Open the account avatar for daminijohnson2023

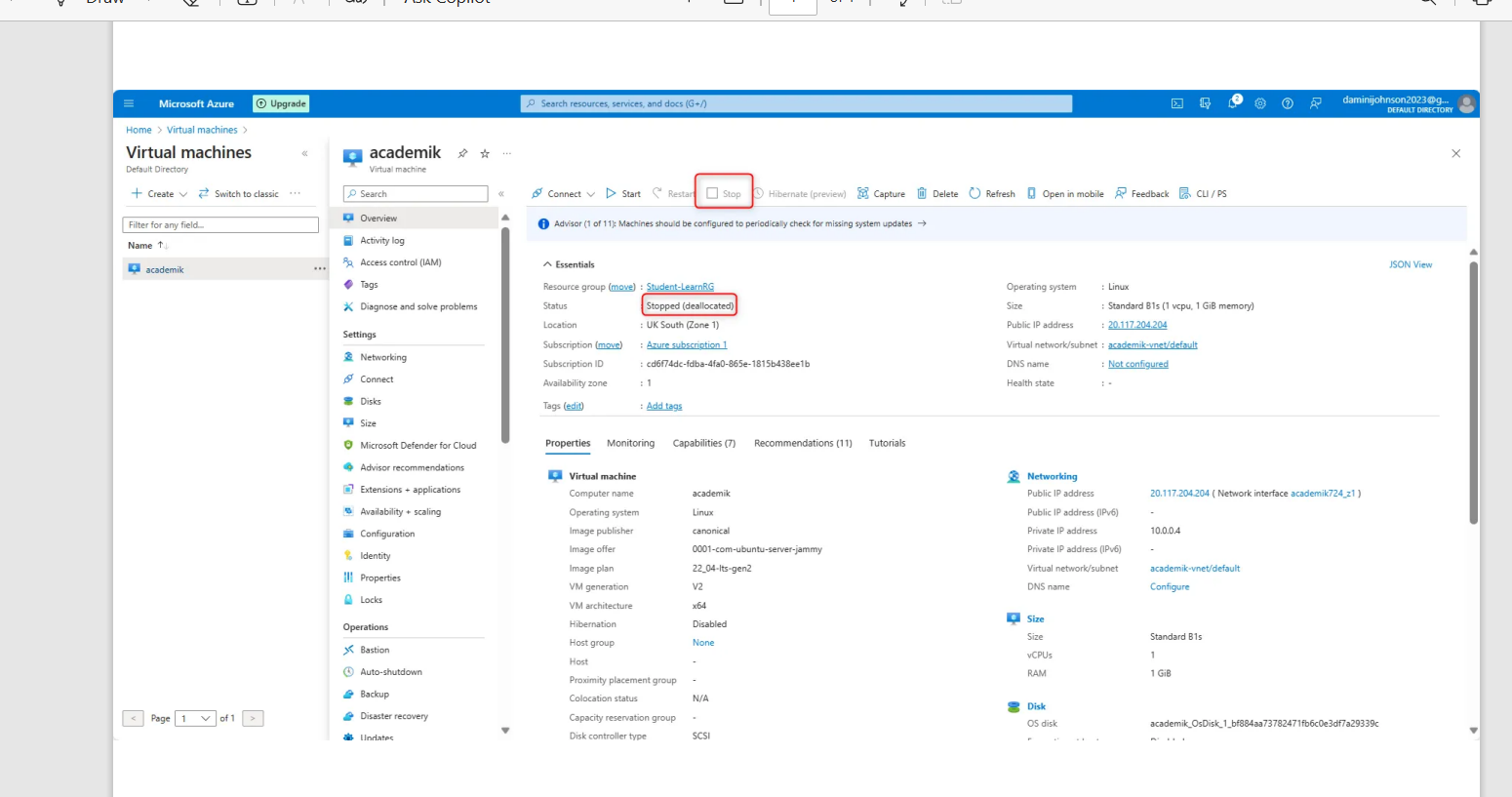1466,103
